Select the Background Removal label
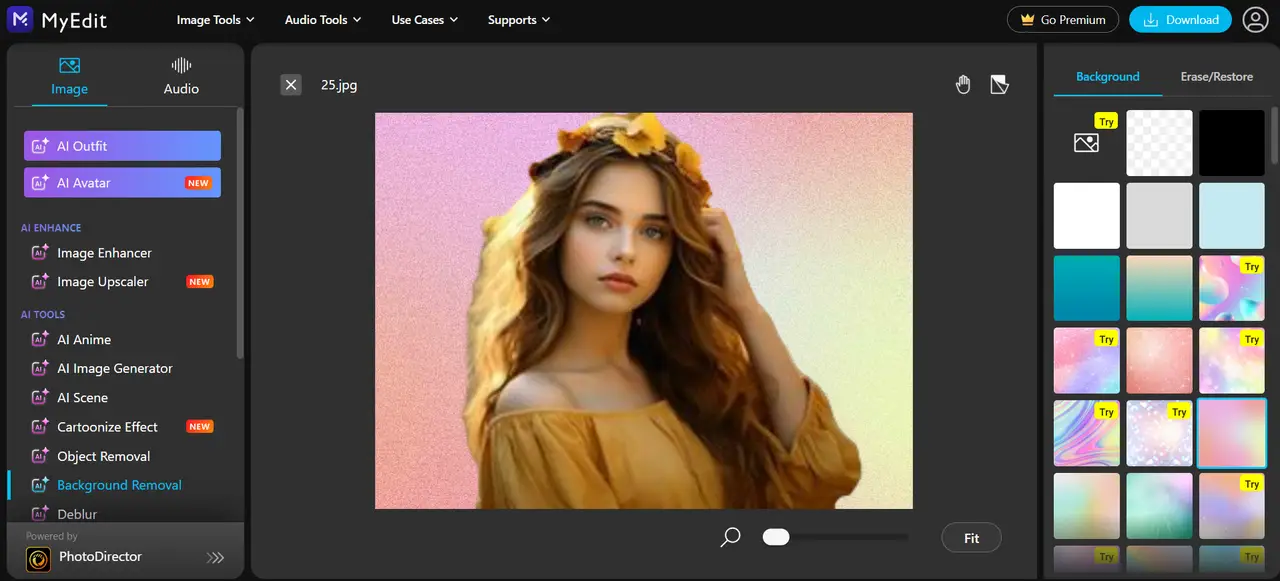The image size is (1280, 581). [119, 485]
